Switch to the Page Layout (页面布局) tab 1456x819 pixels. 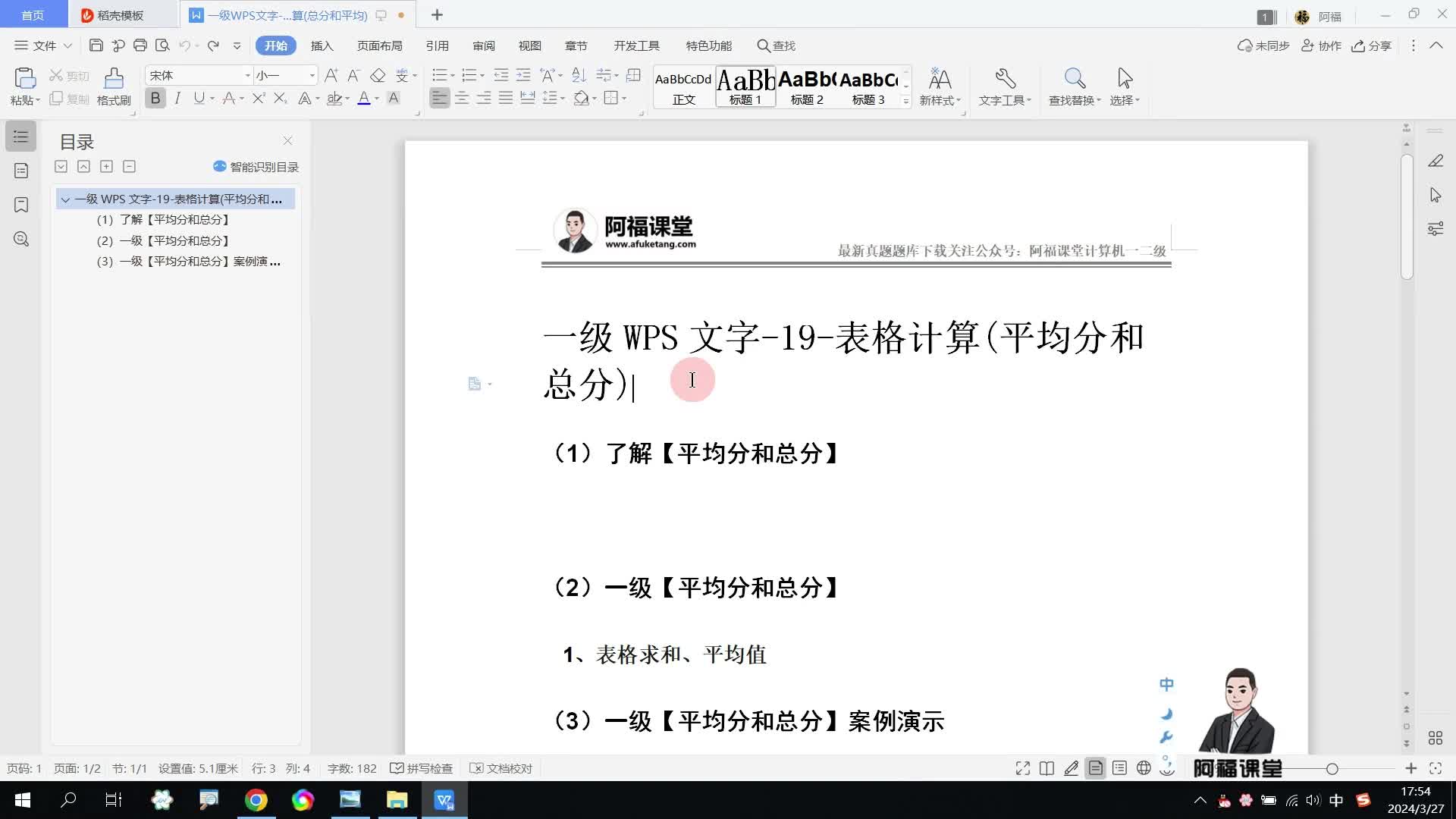(x=379, y=45)
